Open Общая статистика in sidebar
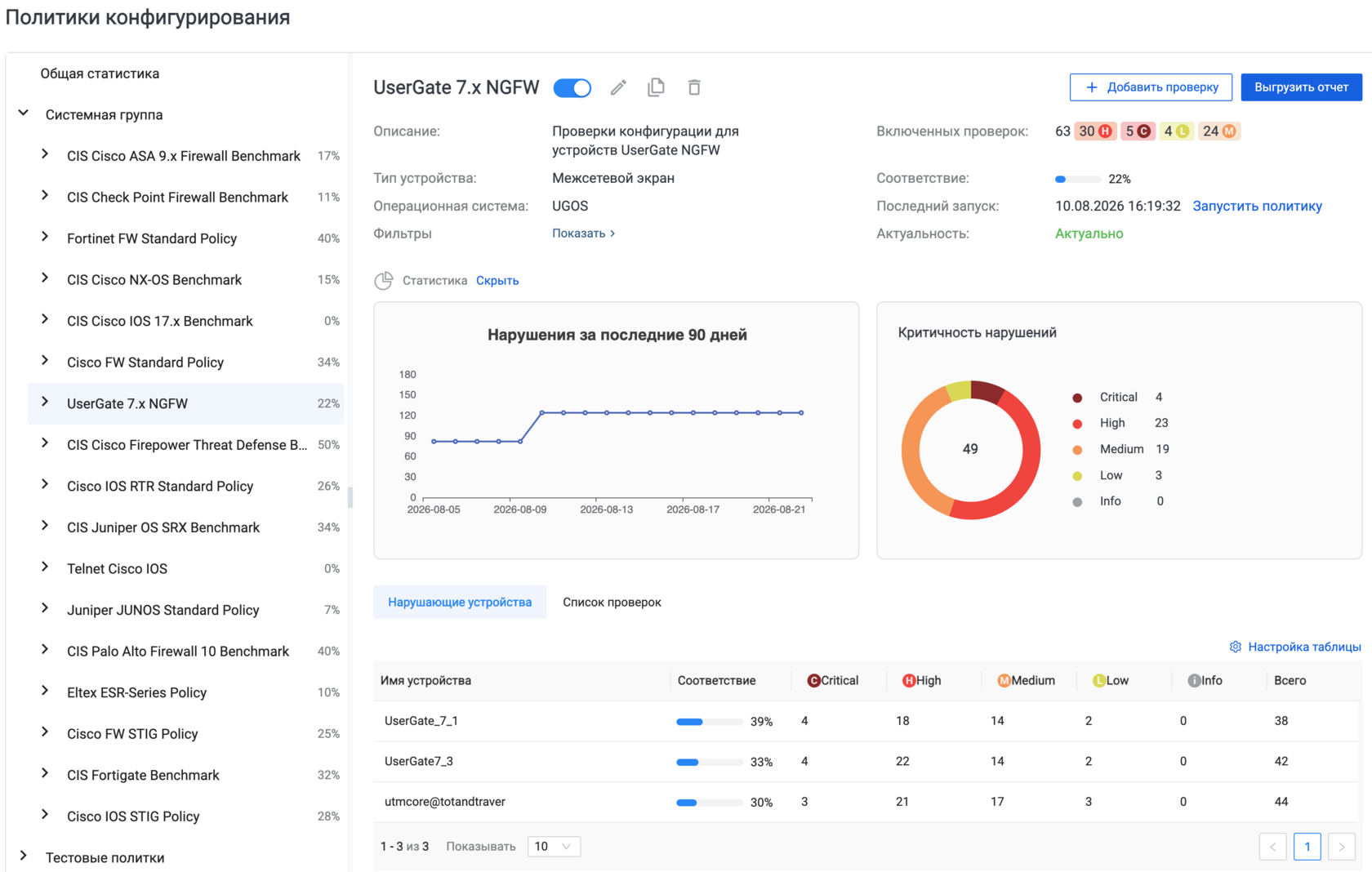Viewport: 1372px width, 872px height. pyautogui.click(x=100, y=73)
